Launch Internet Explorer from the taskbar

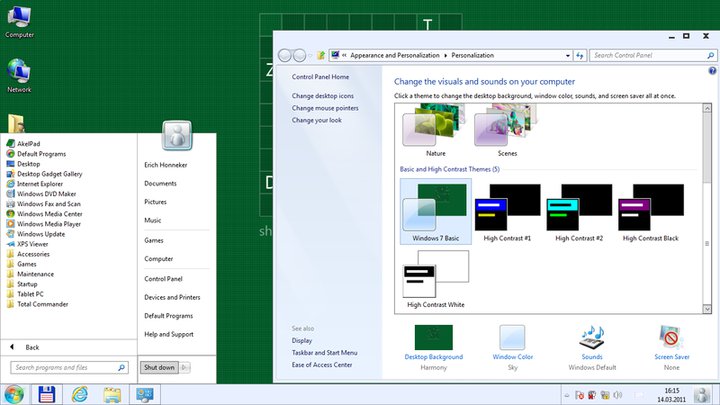pyautogui.click(x=79, y=394)
